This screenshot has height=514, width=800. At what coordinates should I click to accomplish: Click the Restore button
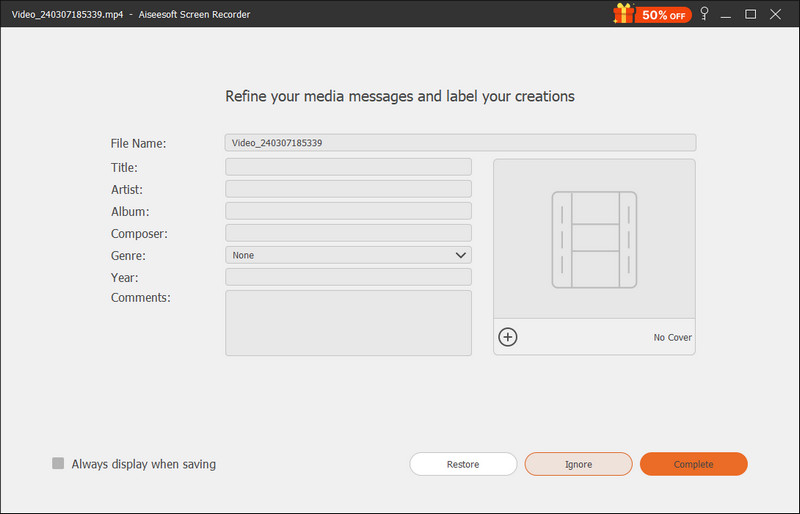463,464
